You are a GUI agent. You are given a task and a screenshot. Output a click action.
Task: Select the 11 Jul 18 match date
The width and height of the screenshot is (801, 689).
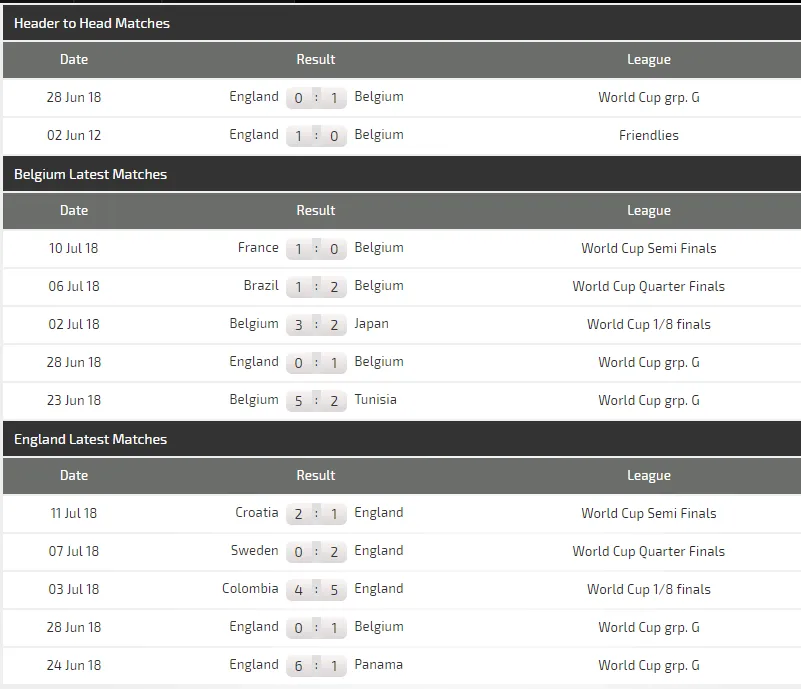point(74,513)
